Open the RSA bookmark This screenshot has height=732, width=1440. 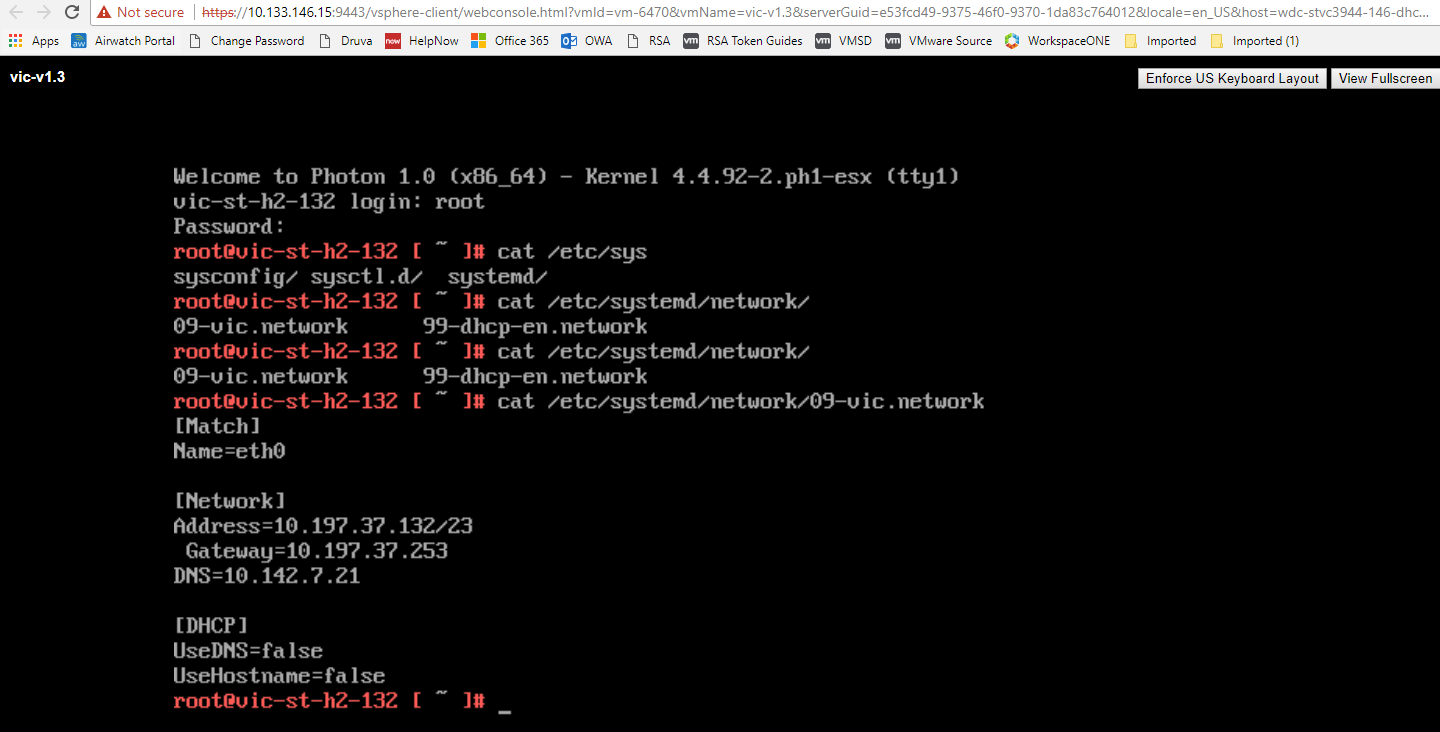[648, 41]
